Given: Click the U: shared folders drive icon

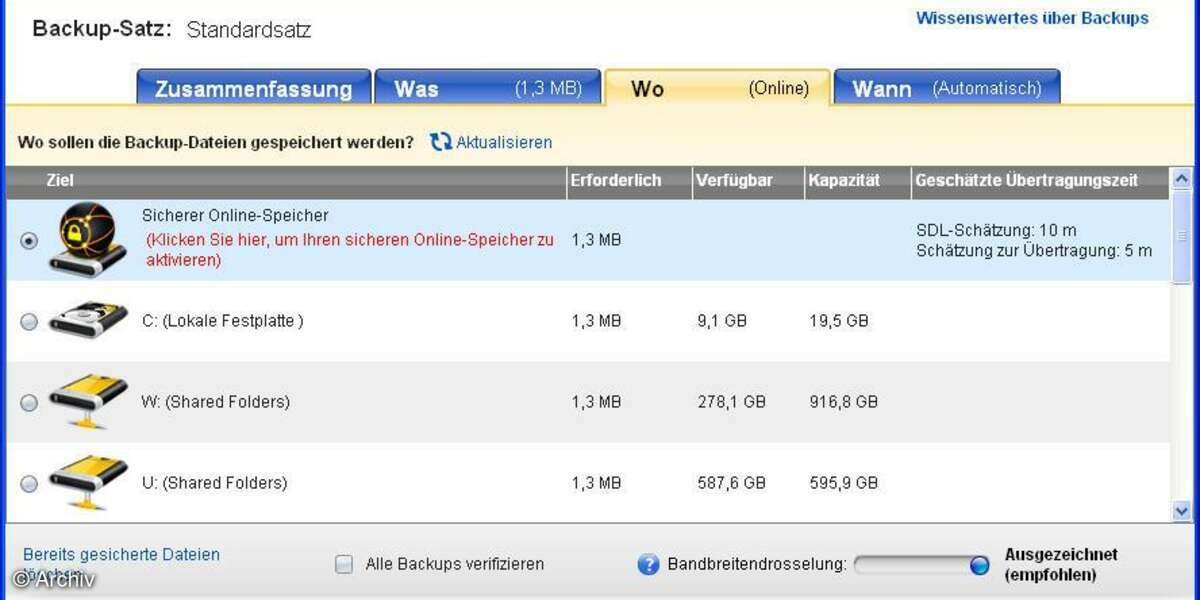Looking at the screenshot, I should click(x=88, y=482).
